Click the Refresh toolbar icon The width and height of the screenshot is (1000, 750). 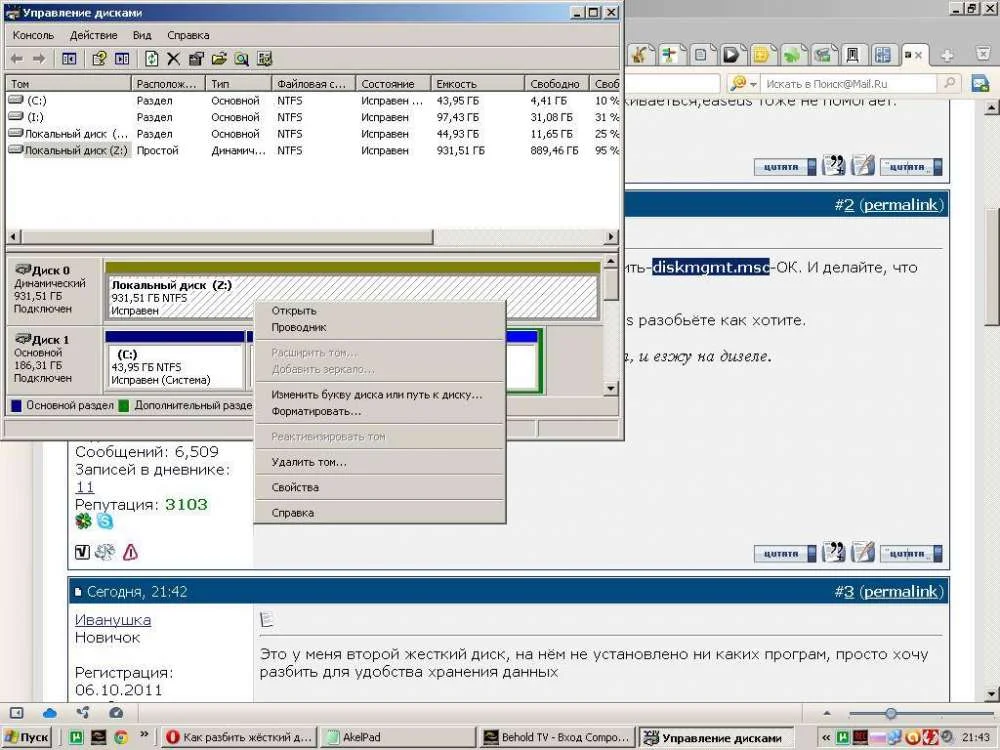pos(151,59)
